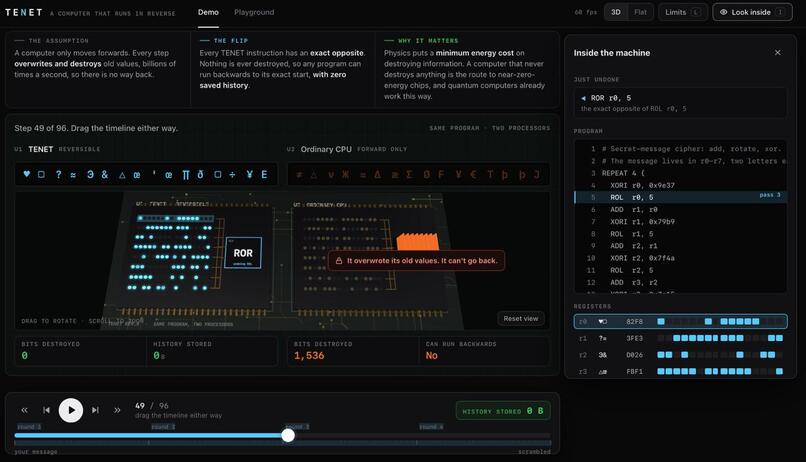Select the r0 register row with value 82F8

pyautogui.click(x=681, y=321)
